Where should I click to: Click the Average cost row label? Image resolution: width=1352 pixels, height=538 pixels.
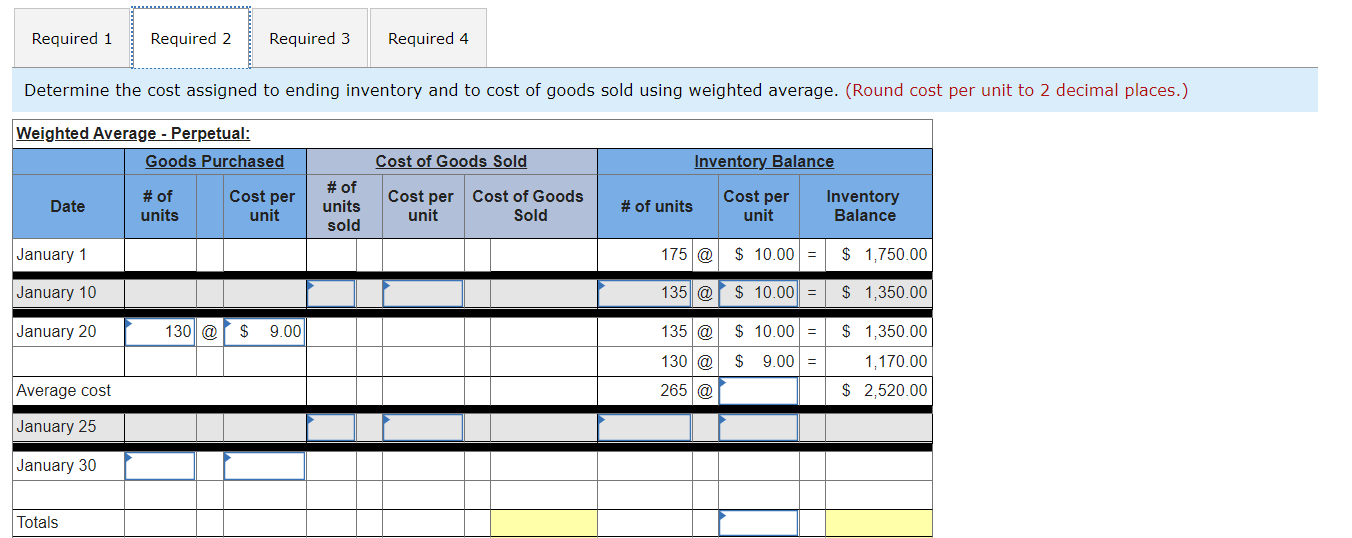(x=64, y=390)
